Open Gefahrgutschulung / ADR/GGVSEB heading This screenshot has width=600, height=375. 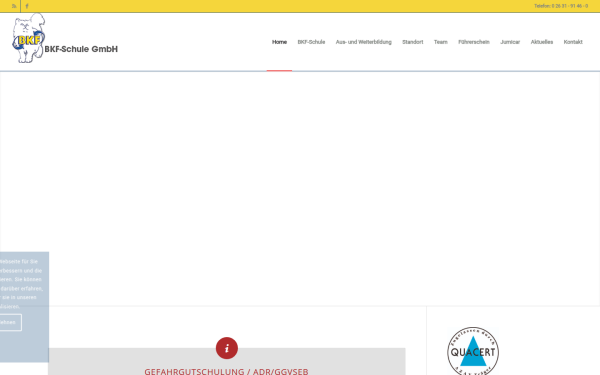(226, 371)
